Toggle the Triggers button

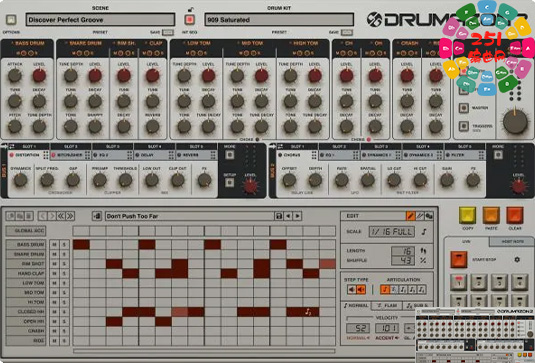[x=463, y=126]
